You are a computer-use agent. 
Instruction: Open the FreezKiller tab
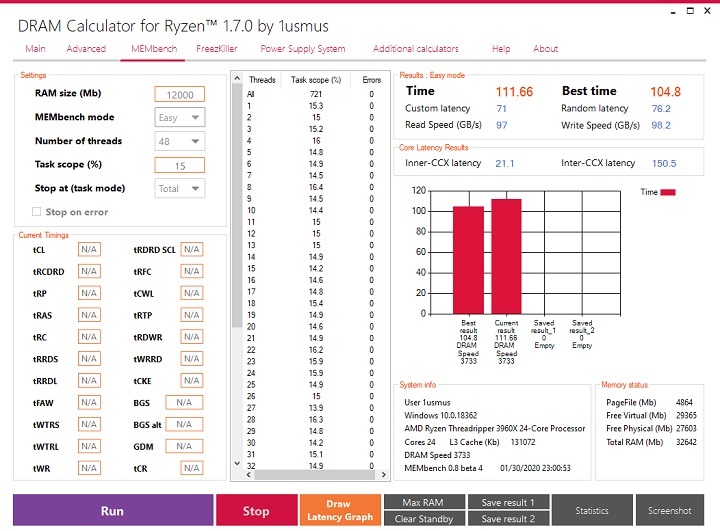pyautogui.click(x=217, y=49)
